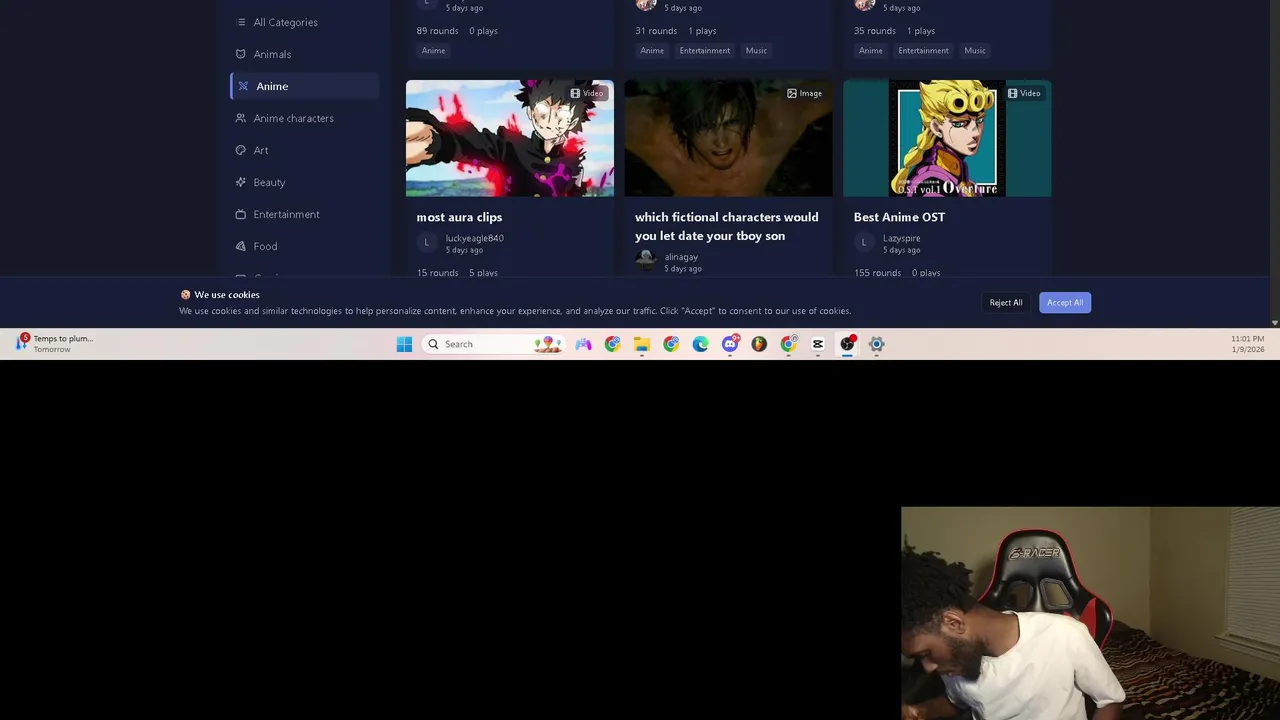Click the Entertainment category icon
The image size is (1280, 720).
241,214
